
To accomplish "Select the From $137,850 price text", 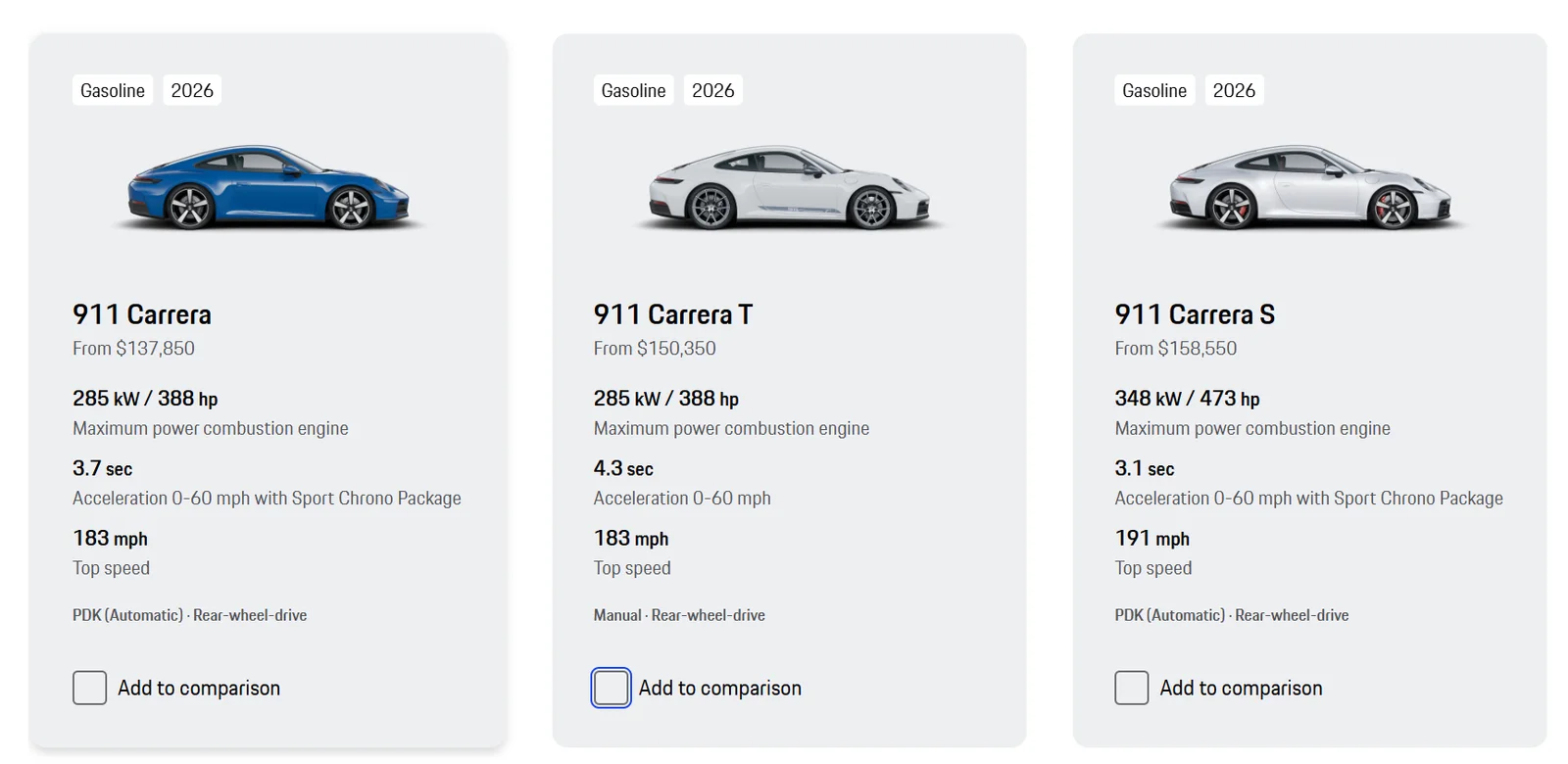I will (133, 349).
